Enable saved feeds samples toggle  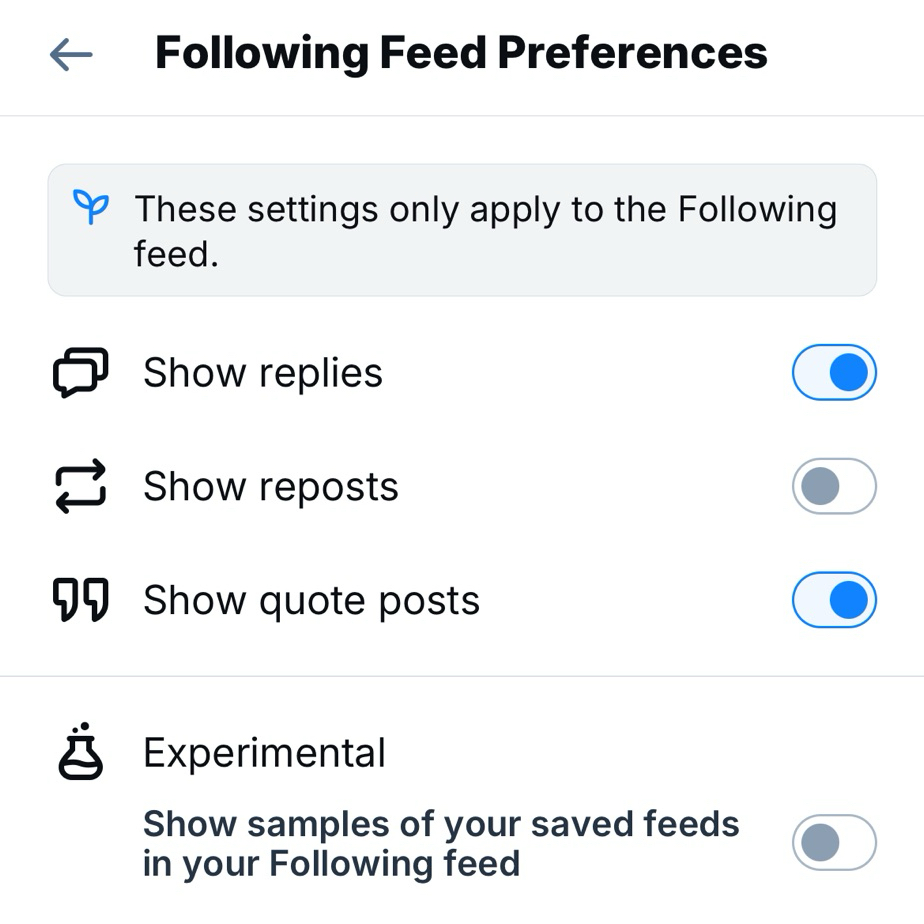[x=834, y=843]
